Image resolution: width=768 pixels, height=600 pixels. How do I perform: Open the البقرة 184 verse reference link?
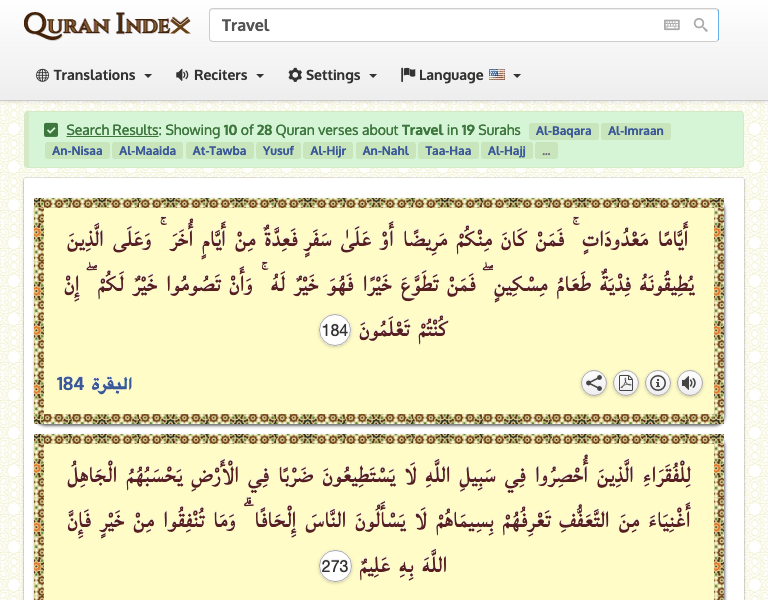pyautogui.click(x=95, y=384)
